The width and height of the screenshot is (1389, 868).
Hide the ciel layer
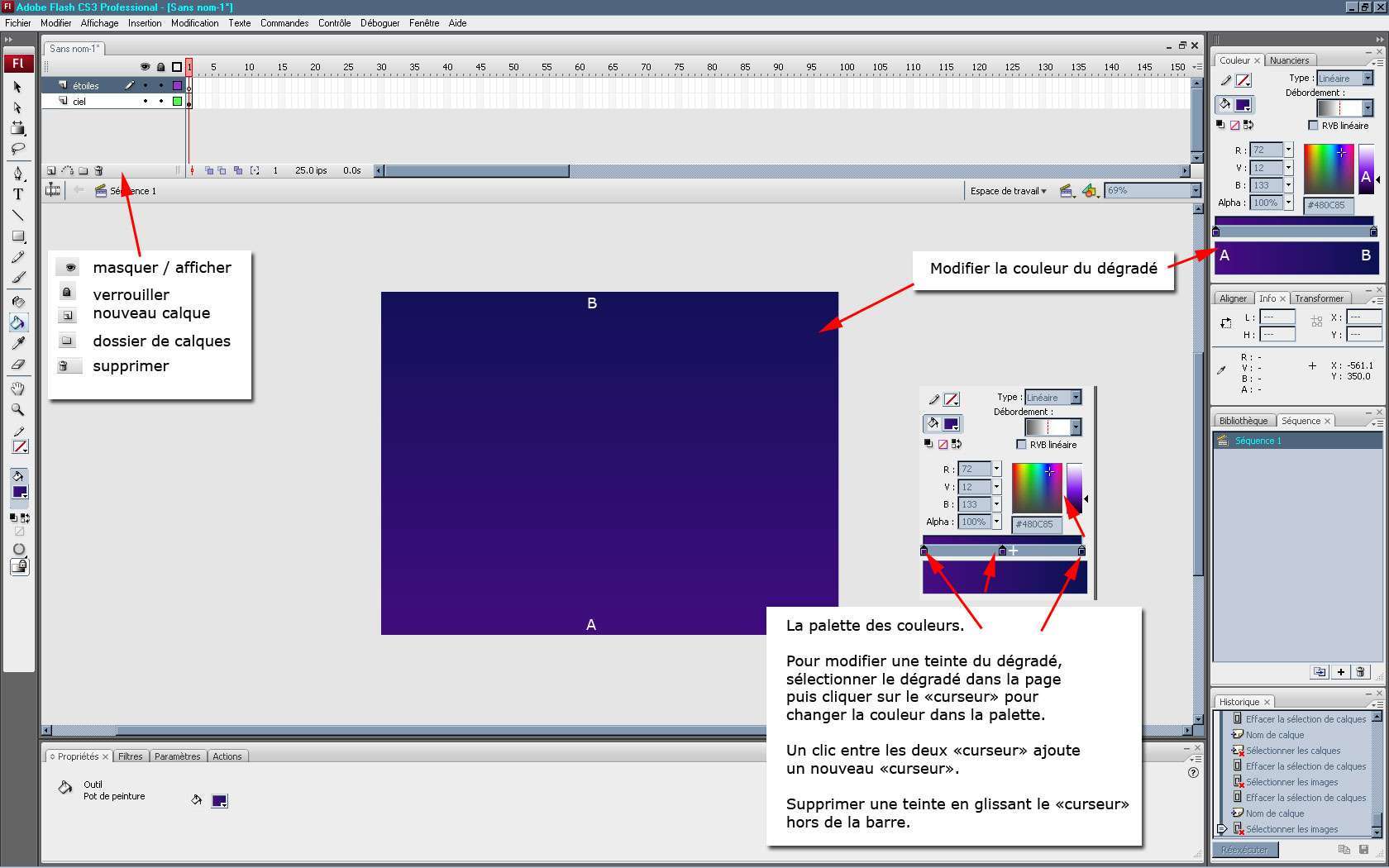[x=146, y=101]
